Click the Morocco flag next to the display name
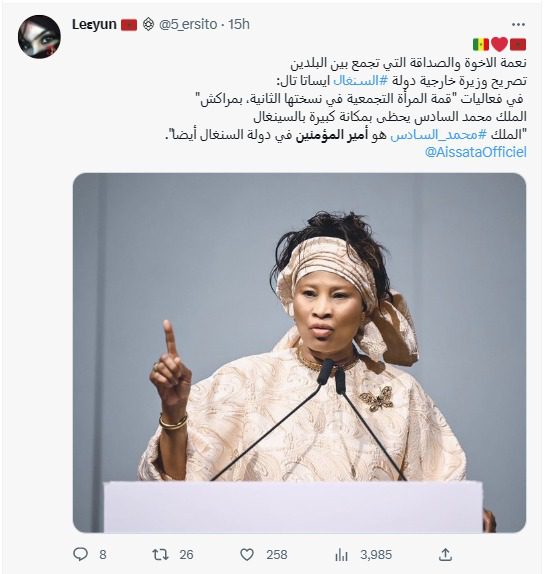The image size is (548, 574). 129,25
